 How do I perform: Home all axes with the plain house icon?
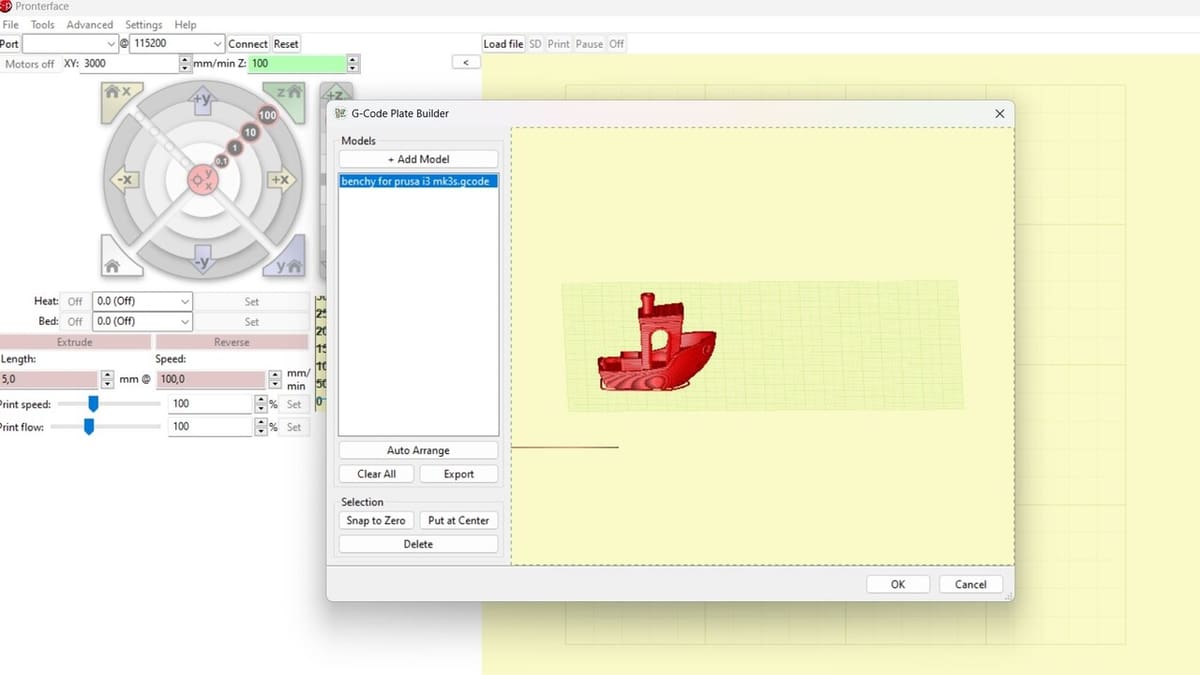tap(118, 262)
